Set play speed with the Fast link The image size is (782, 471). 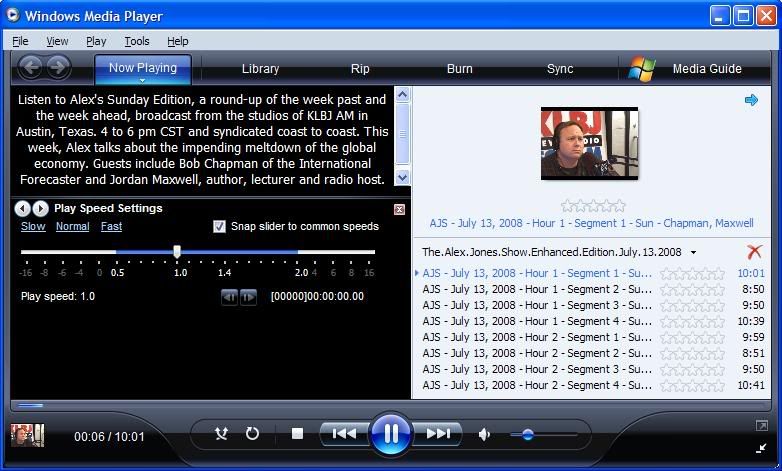[x=111, y=227]
